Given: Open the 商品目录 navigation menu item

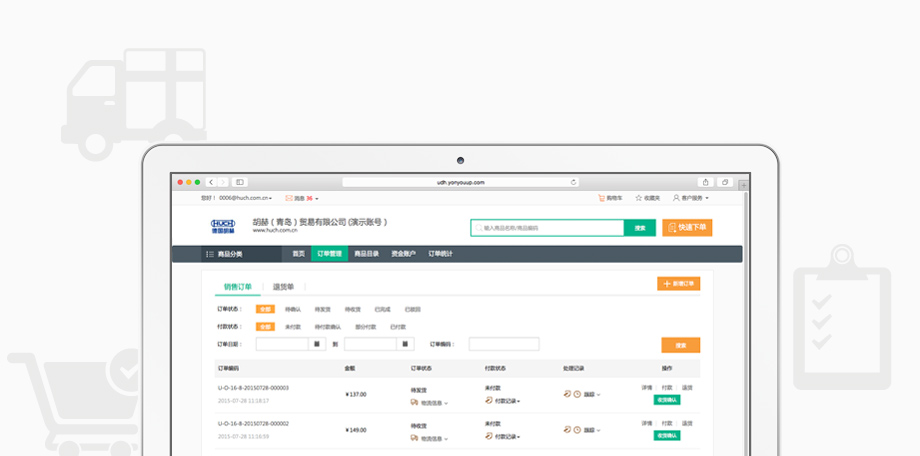Looking at the screenshot, I should pos(366,254).
